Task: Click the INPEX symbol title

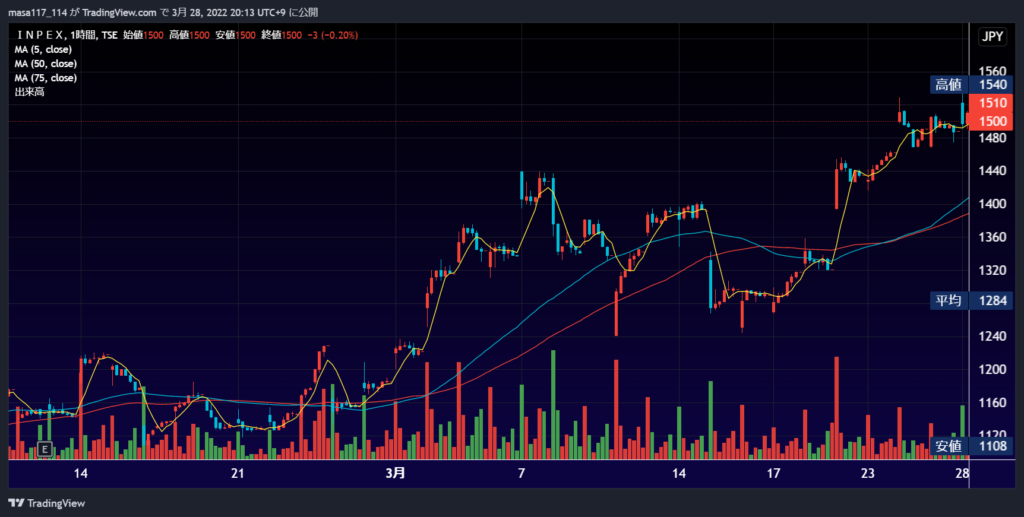Action: tap(40, 35)
